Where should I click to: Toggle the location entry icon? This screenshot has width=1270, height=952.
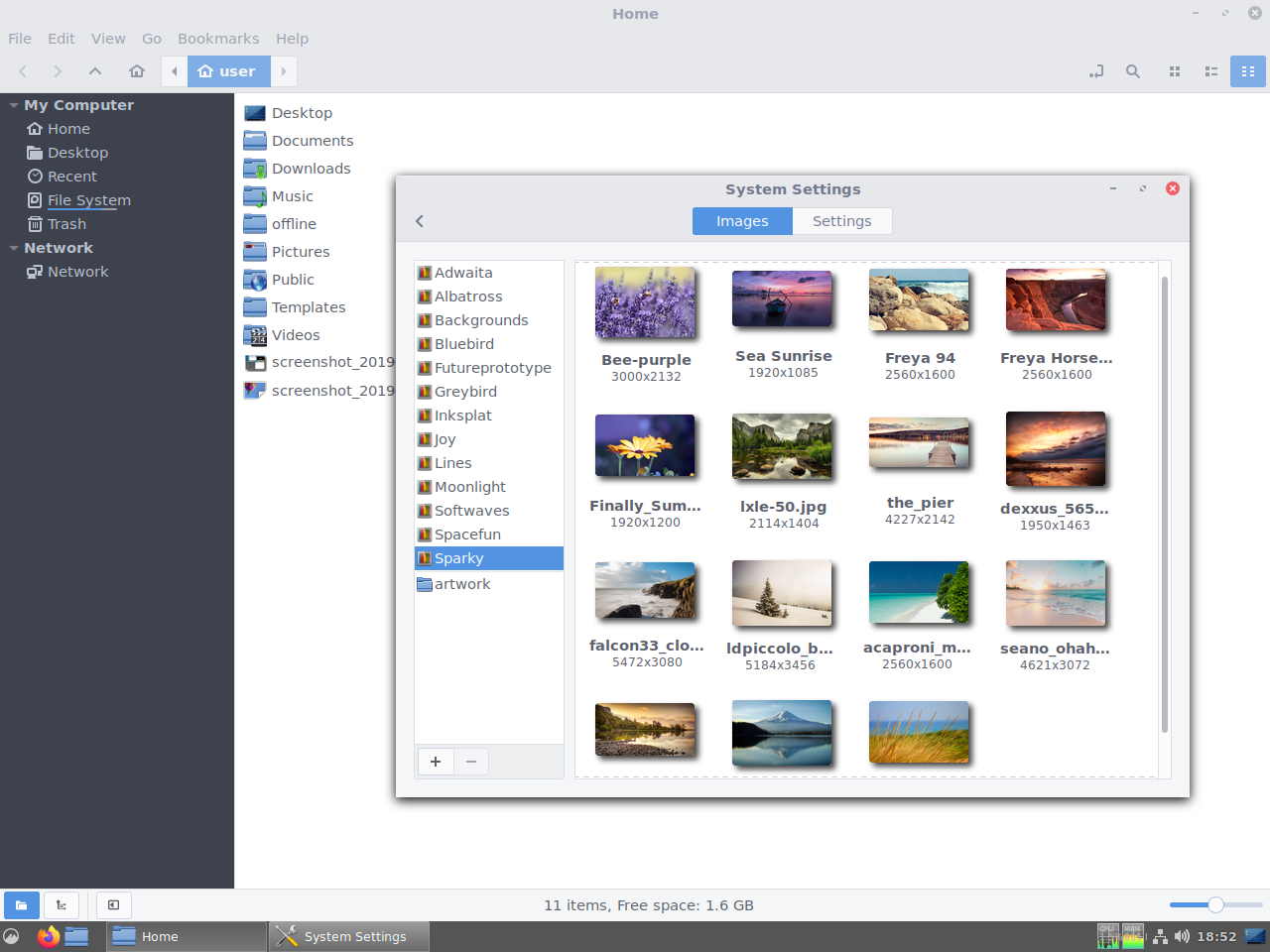point(1096,71)
